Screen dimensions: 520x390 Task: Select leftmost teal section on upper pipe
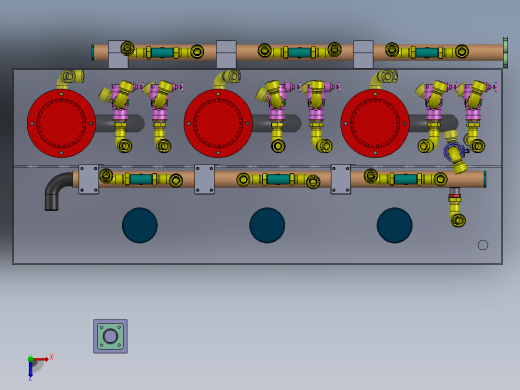click(x=163, y=53)
